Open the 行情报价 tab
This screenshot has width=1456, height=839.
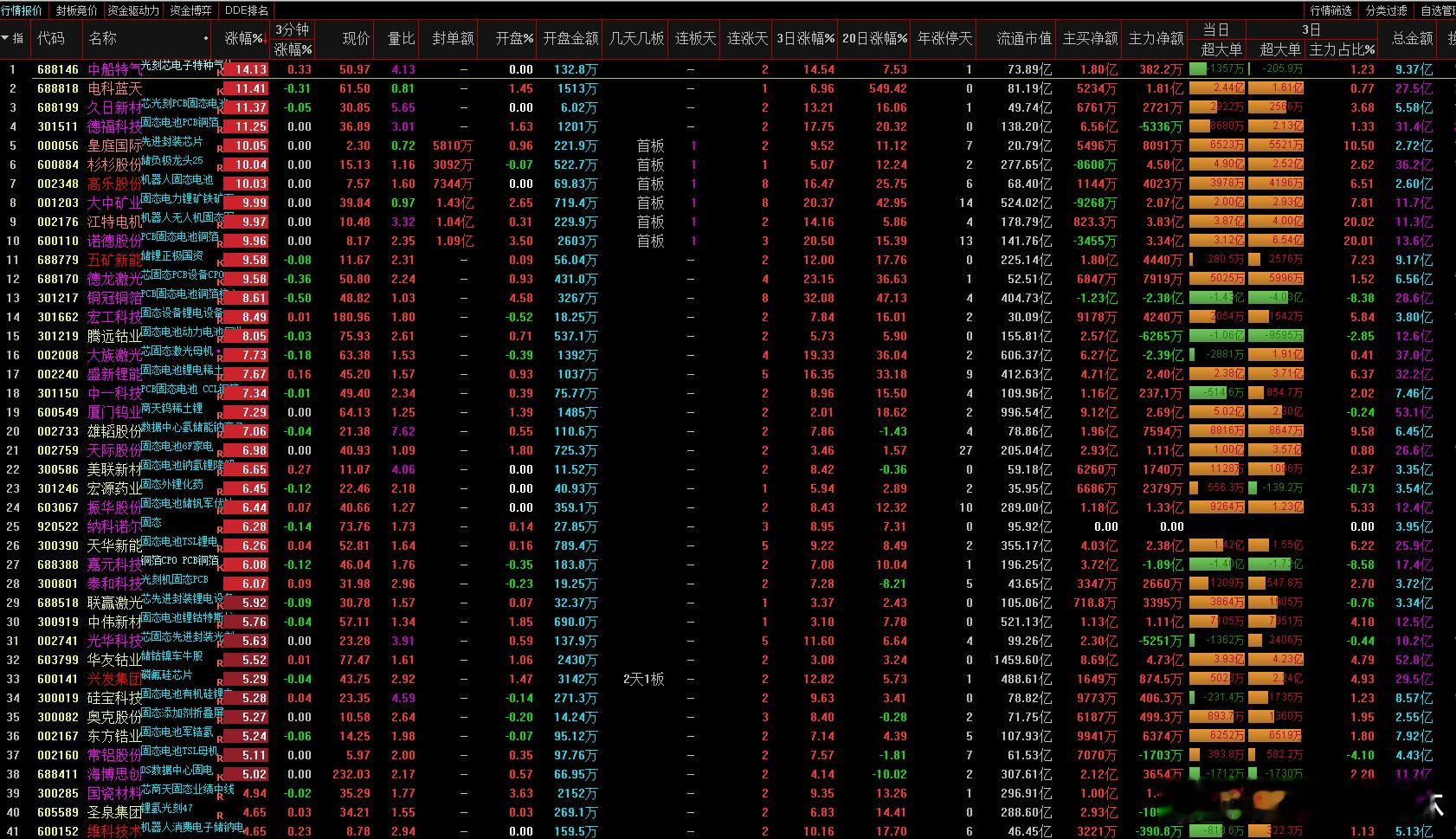click(x=23, y=10)
